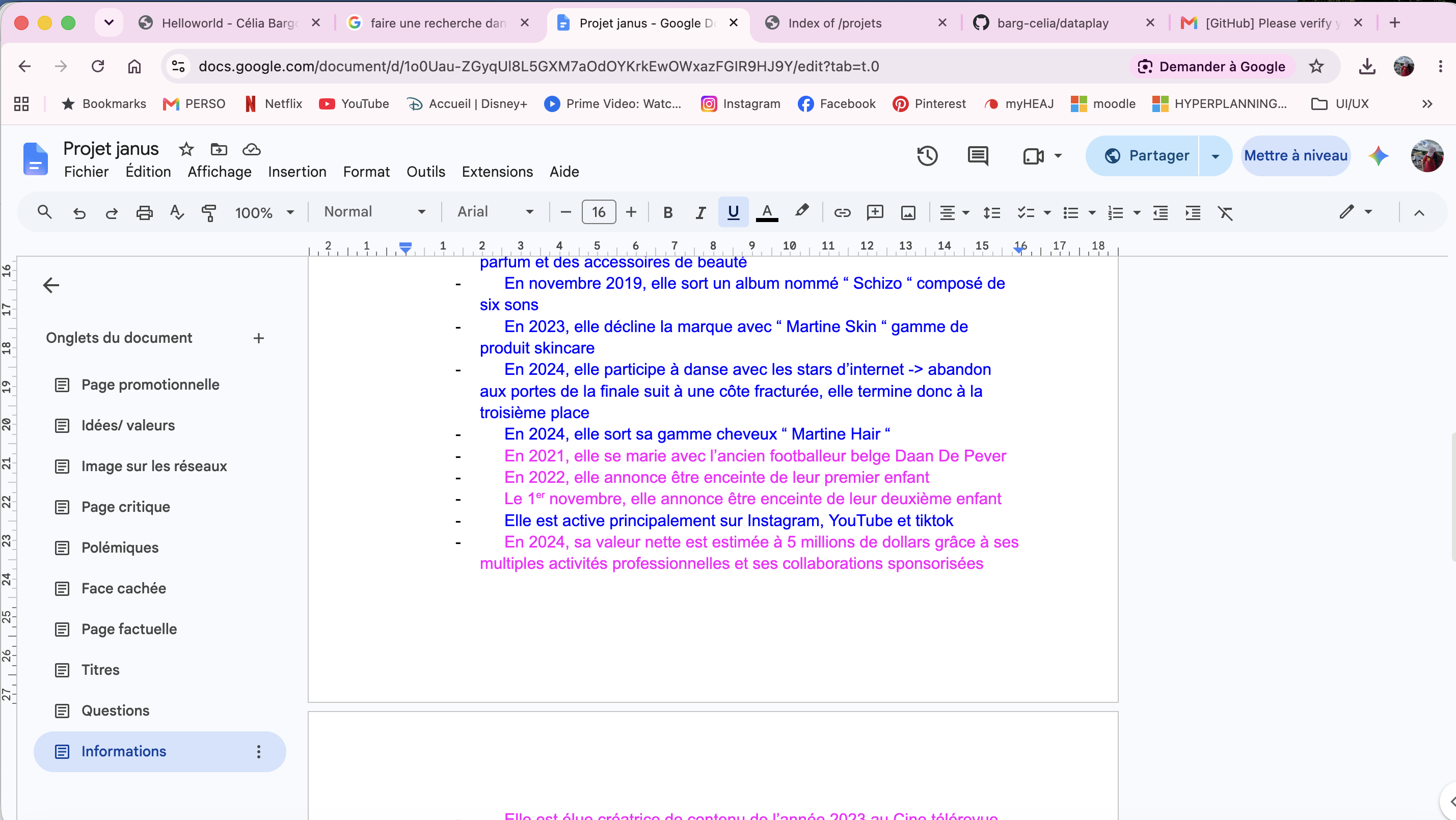Switch to Idées/ valeurs tab
Screen dimensions: 1456x820
tap(128, 426)
